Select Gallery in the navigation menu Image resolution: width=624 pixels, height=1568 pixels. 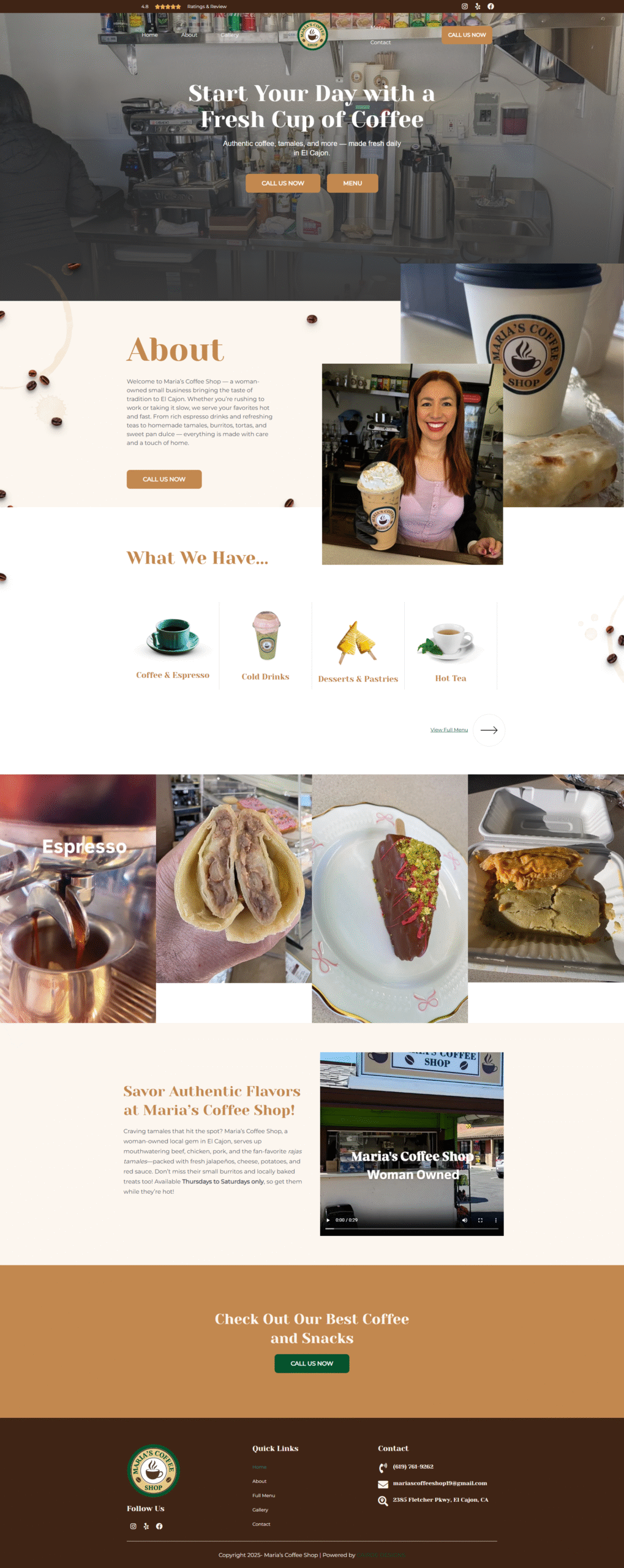click(230, 35)
